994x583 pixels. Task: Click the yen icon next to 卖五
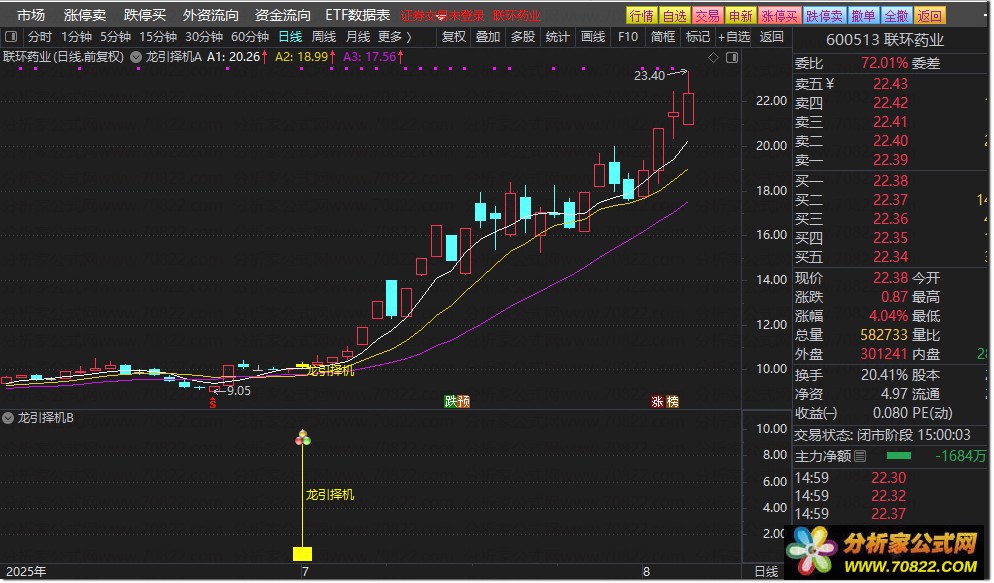[830, 84]
